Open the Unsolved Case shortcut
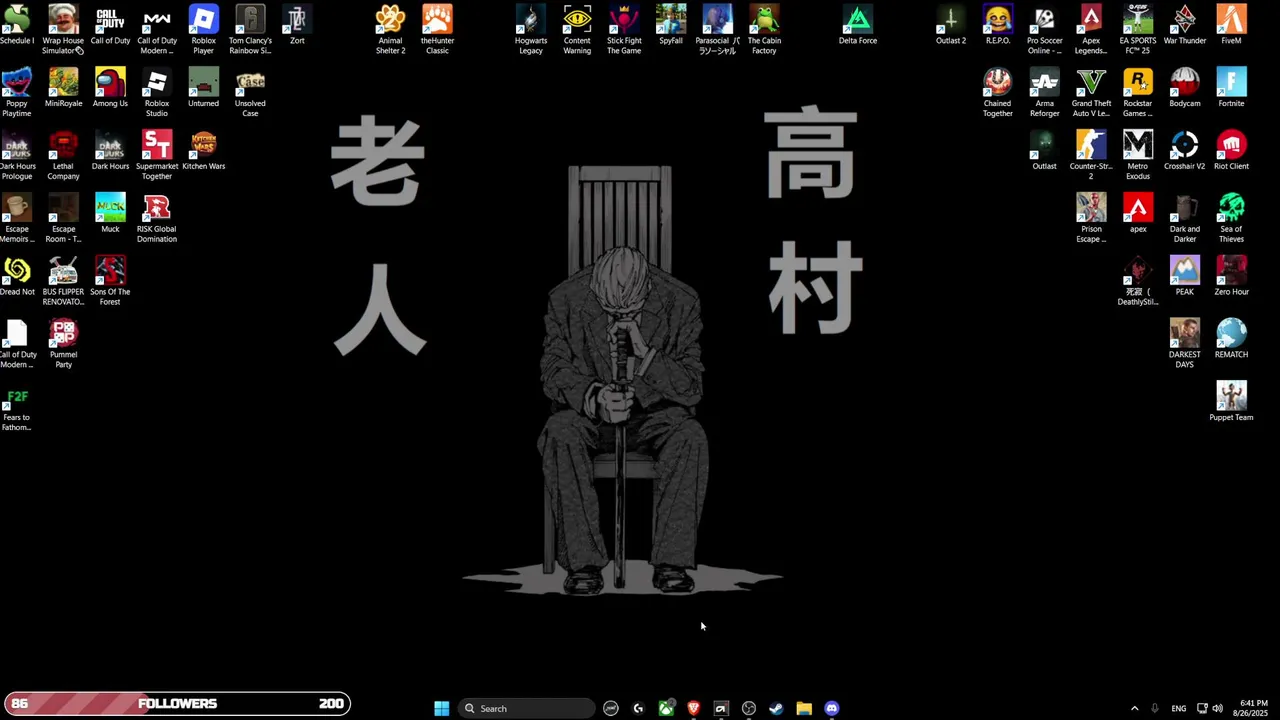The height and width of the screenshot is (720, 1280). click(250, 93)
